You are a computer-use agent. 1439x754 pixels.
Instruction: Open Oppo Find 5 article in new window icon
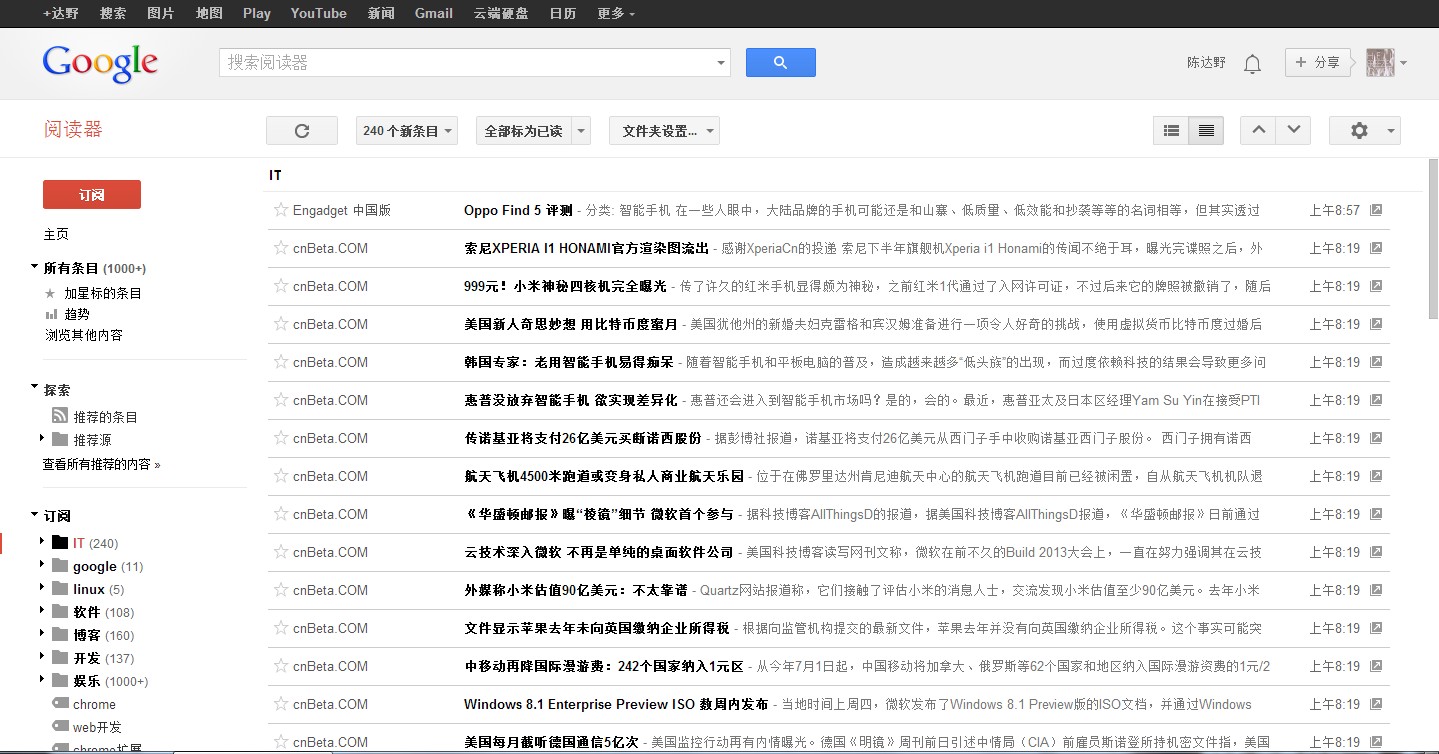[x=1376, y=210]
